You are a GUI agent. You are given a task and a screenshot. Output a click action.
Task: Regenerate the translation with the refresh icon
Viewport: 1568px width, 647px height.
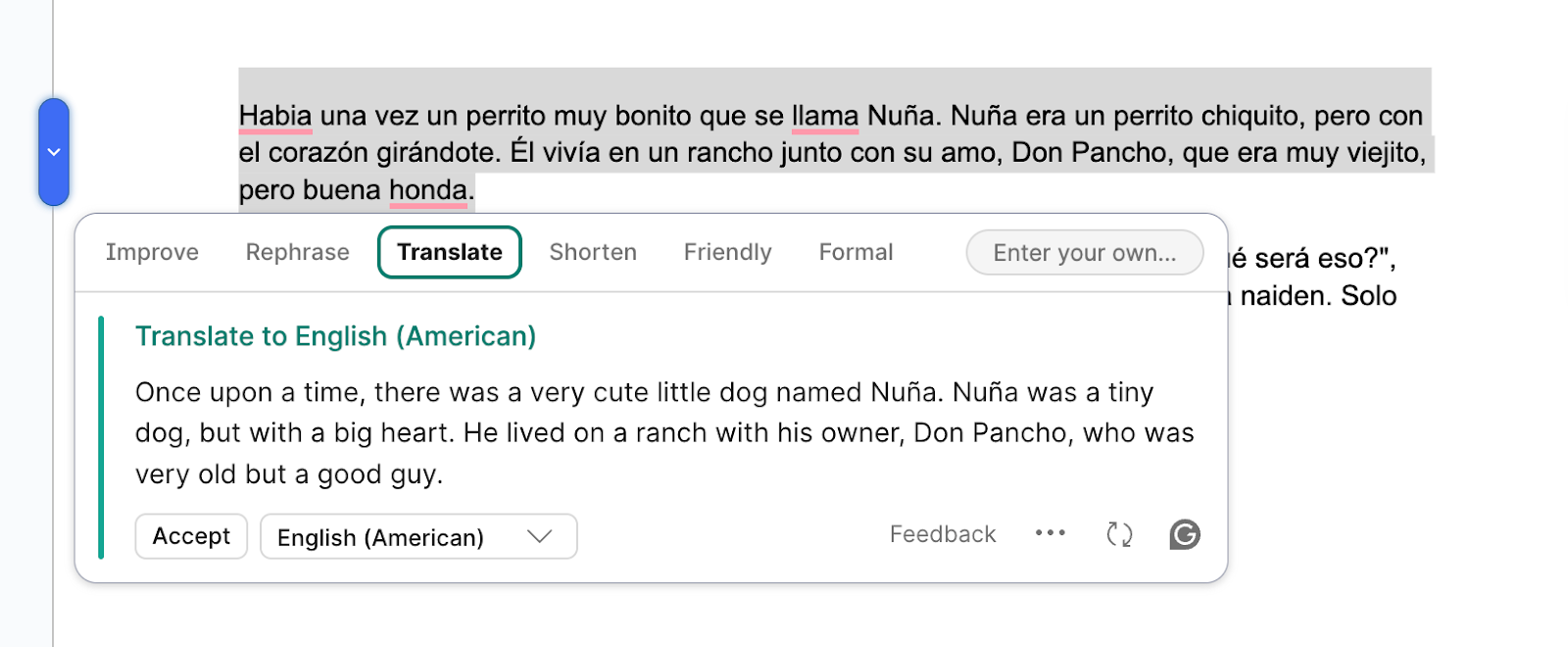1118,534
